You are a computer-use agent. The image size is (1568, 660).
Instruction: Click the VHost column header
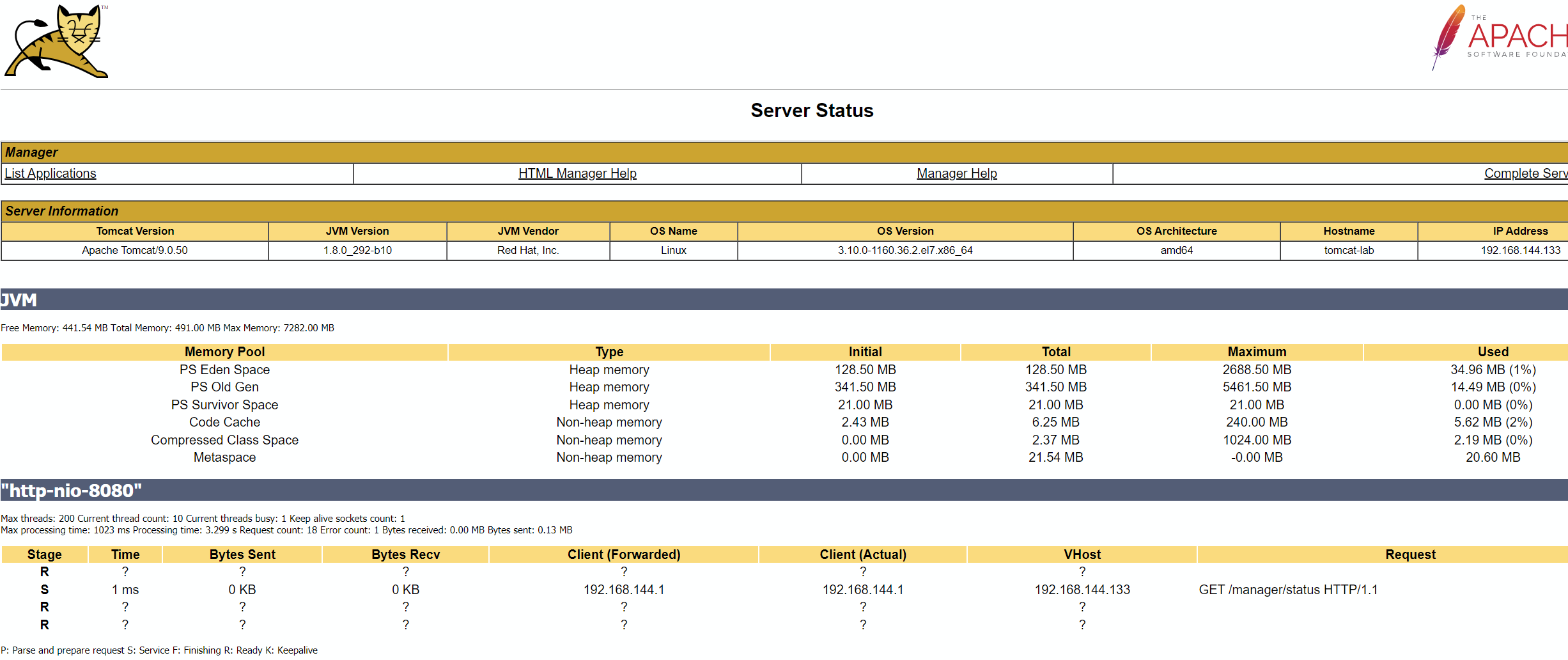coord(1082,554)
